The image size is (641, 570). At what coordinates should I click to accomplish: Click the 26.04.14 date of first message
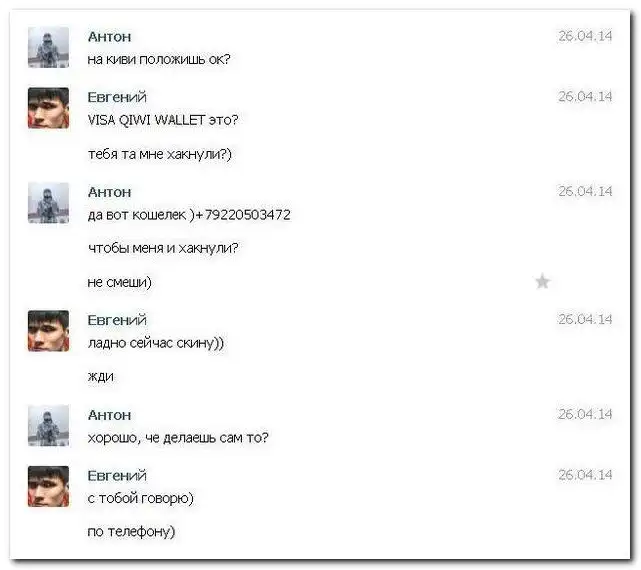point(585,36)
